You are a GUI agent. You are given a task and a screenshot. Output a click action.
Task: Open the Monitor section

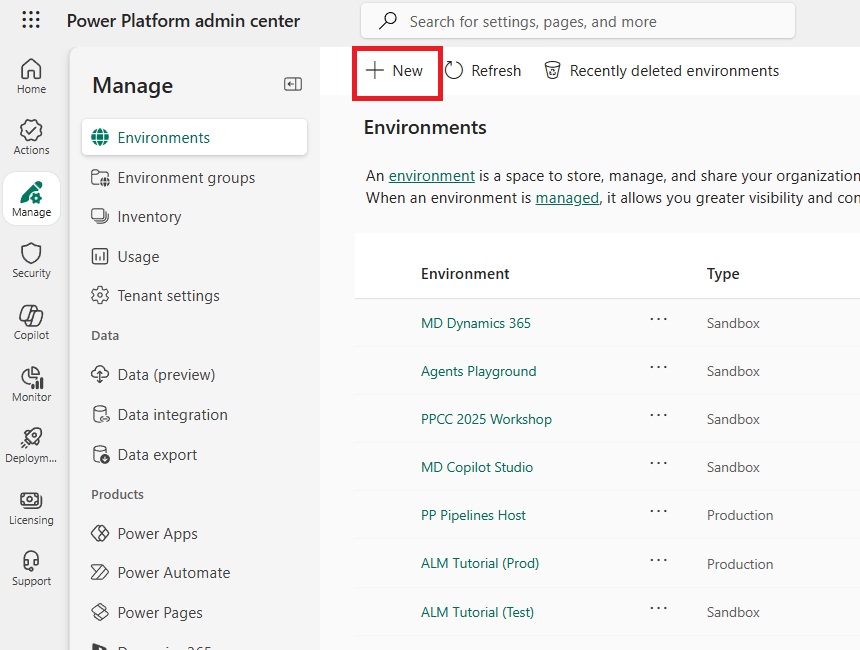point(31,384)
